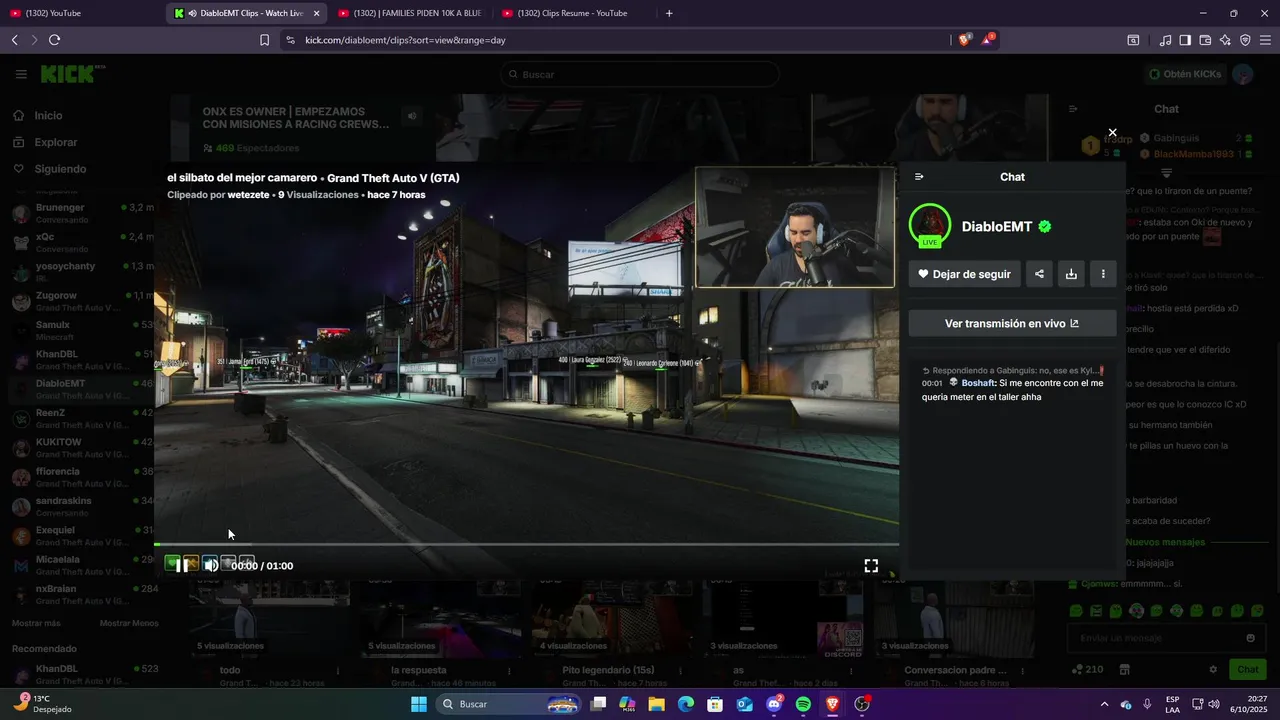Open wetezete clipper profile link

[x=249, y=195]
